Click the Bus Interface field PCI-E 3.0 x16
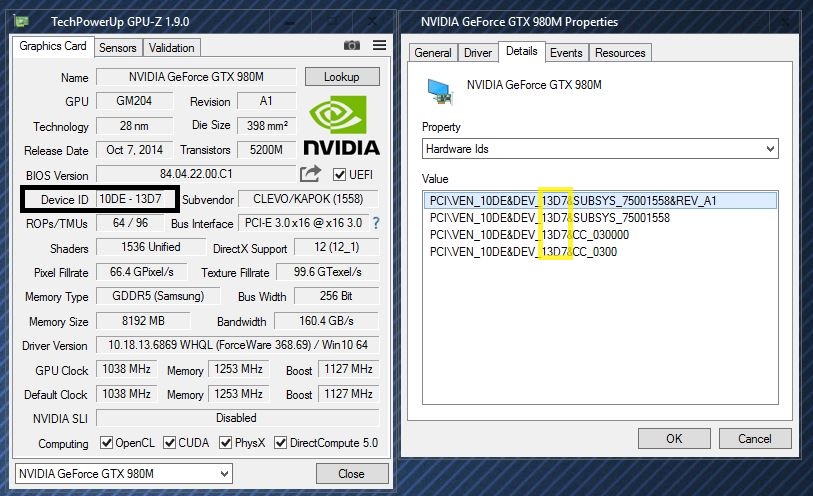This screenshot has width=813, height=496. 303,223
